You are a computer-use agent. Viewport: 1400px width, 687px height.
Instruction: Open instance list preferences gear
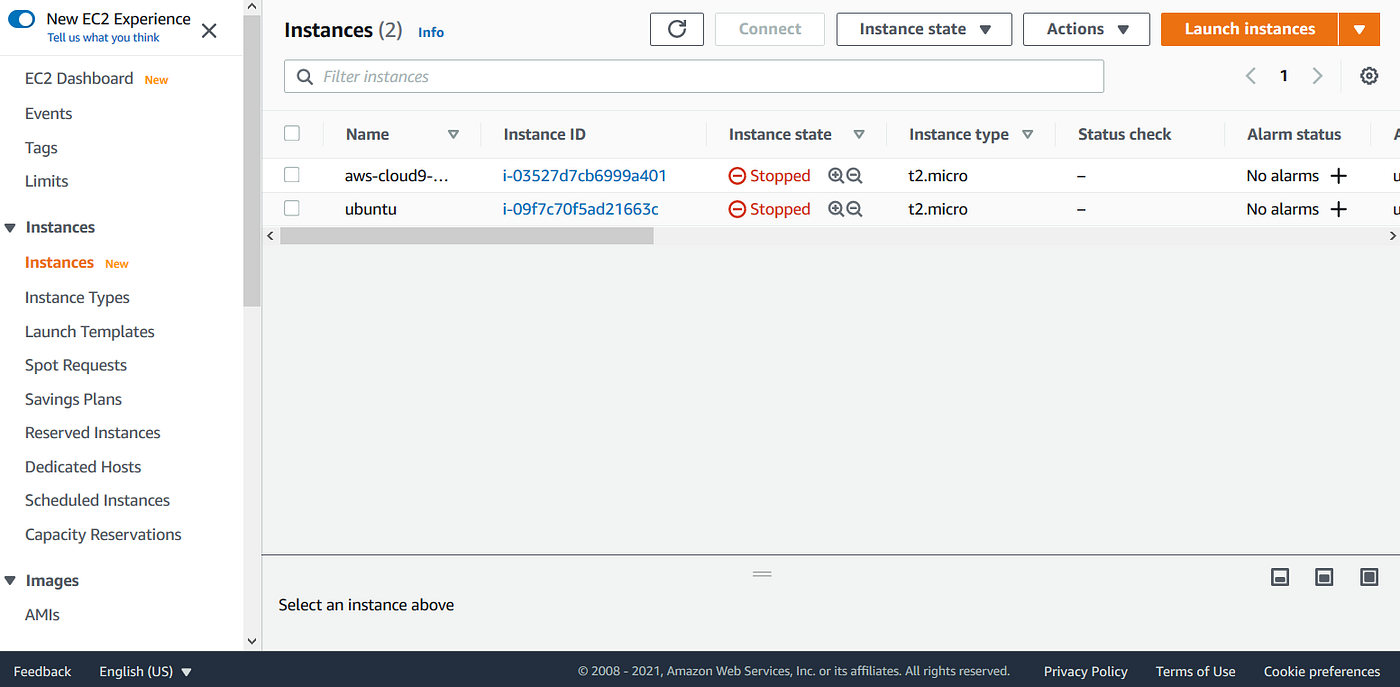1369,75
